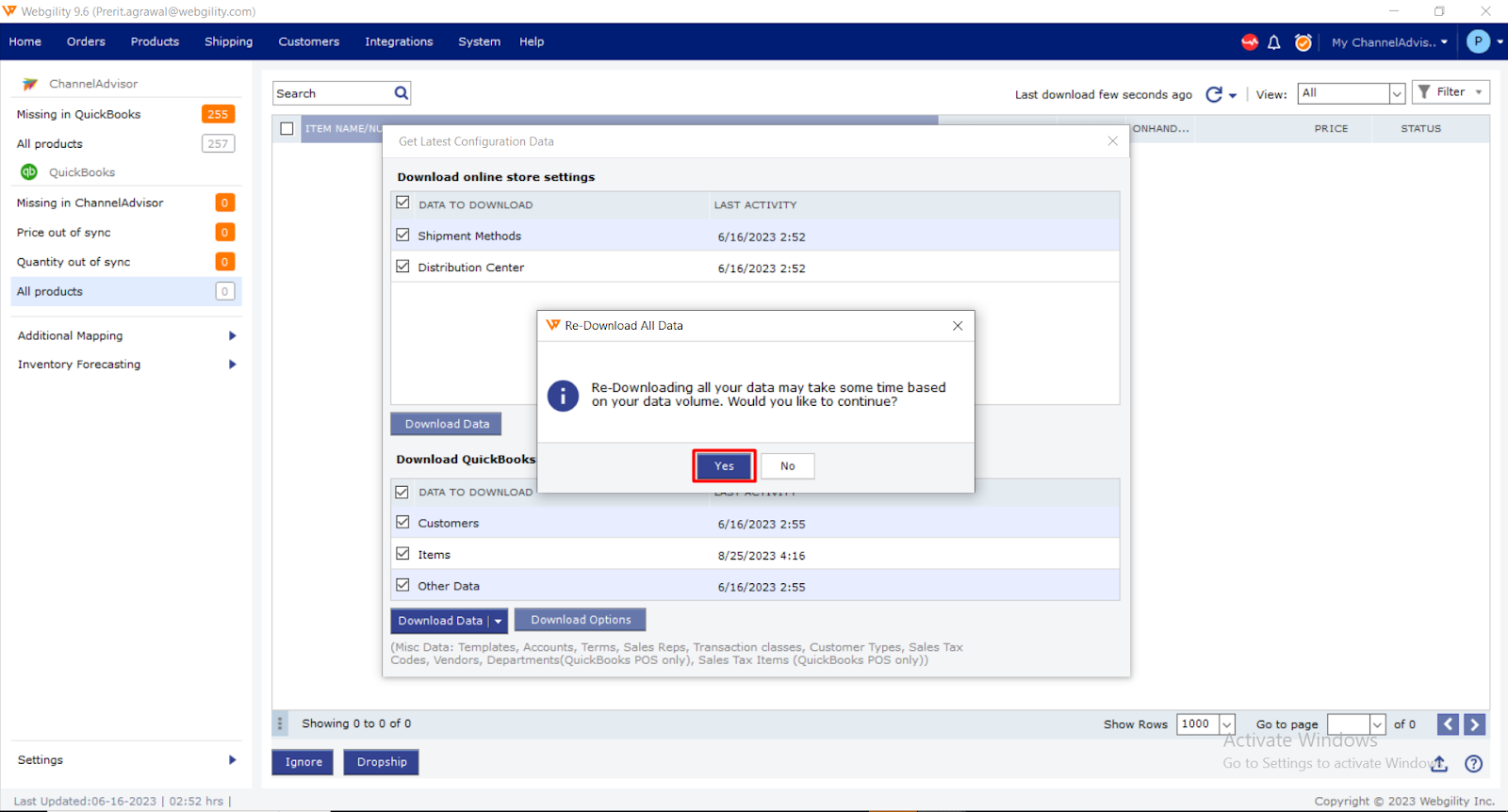Click the orange clock scheduler icon
Viewport: 1508px width, 812px height.
pos(1303,42)
